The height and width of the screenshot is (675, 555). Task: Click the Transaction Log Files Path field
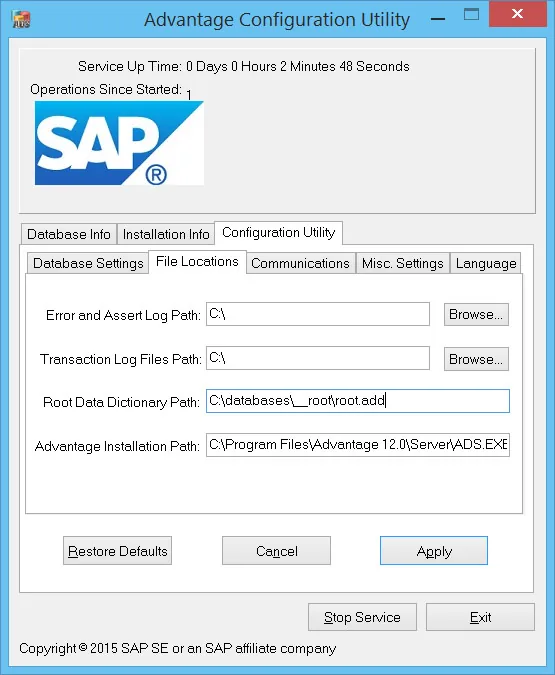point(318,358)
